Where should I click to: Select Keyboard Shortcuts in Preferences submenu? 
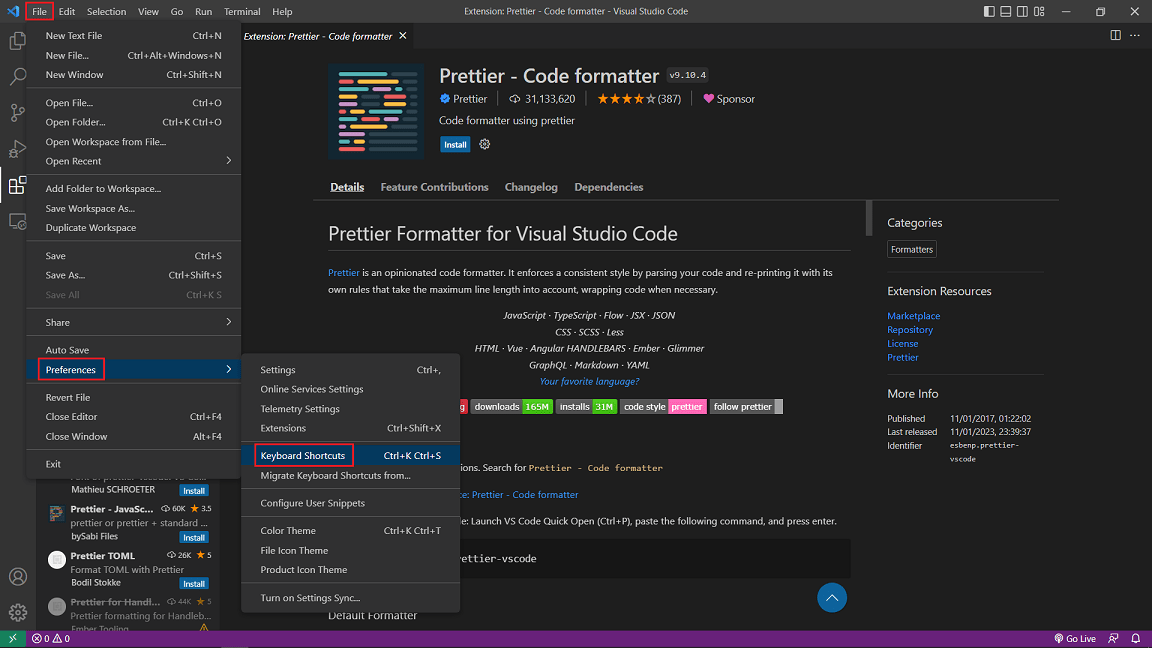click(x=350, y=456)
